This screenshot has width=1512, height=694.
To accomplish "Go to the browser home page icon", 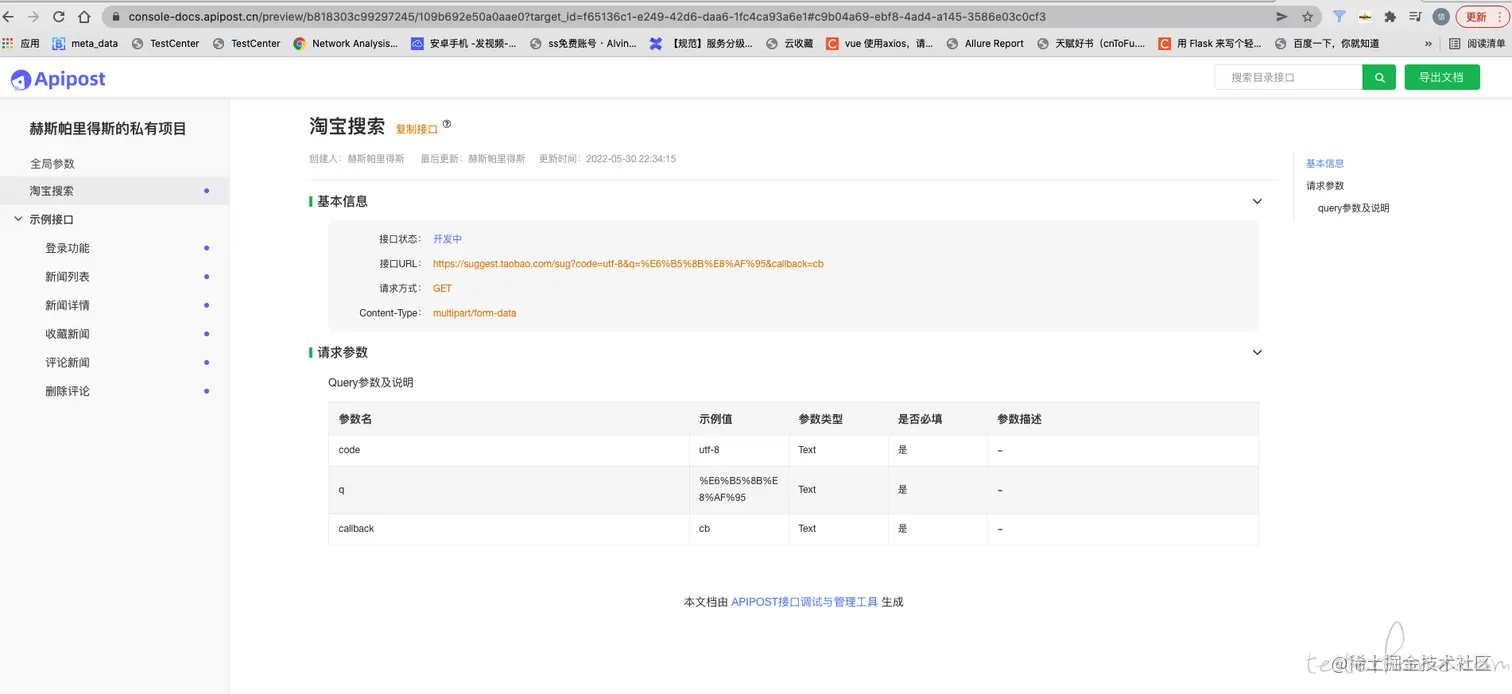I will click(84, 17).
